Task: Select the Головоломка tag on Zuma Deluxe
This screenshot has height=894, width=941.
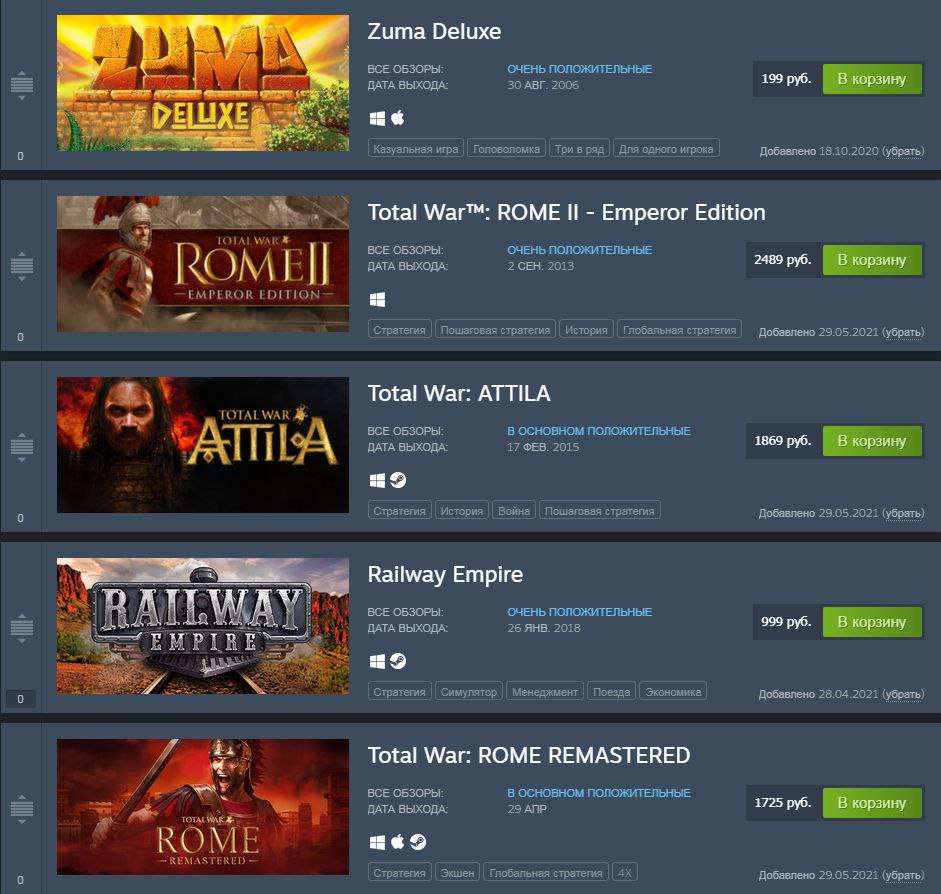Action: tap(507, 149)
